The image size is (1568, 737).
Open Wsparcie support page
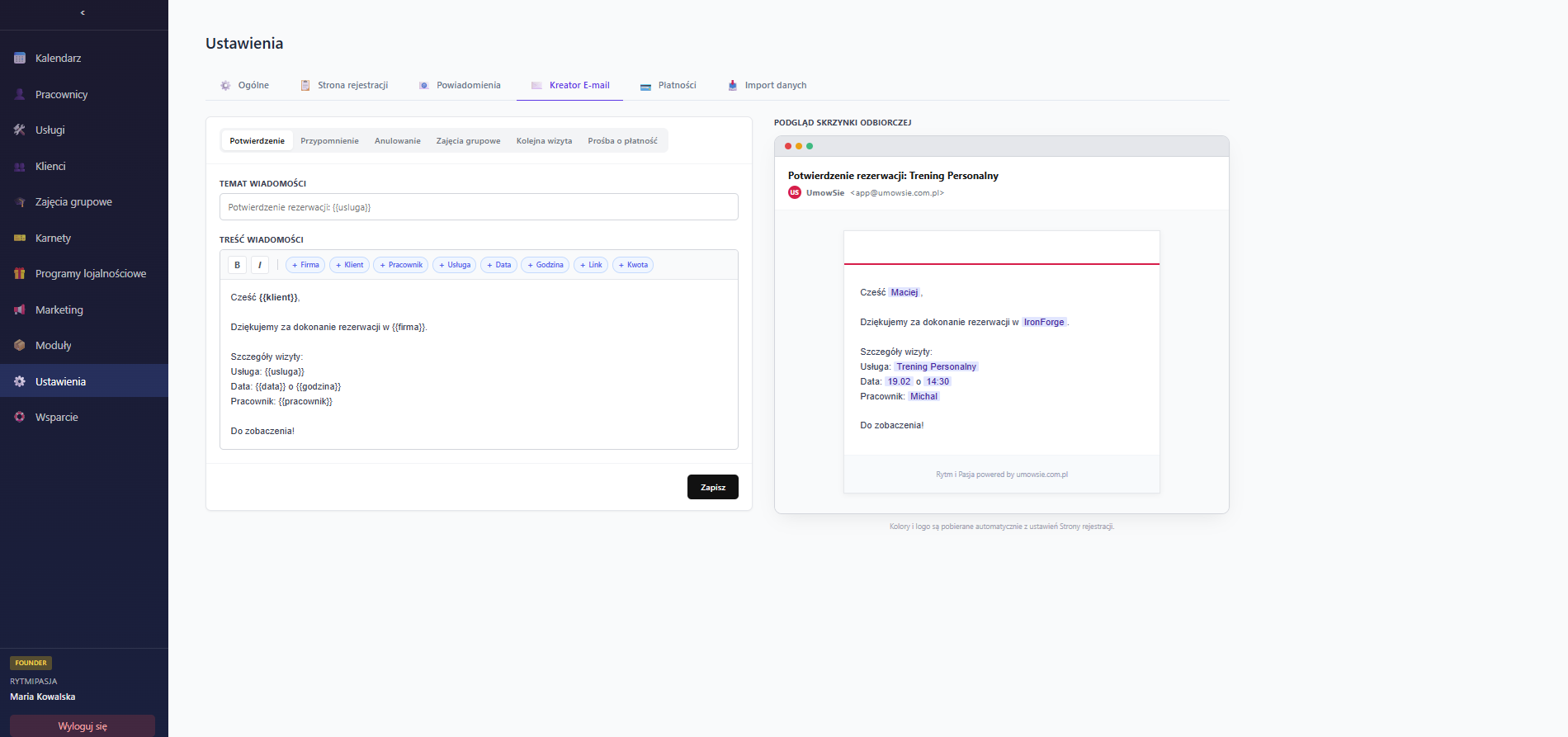tap(84, 417)
